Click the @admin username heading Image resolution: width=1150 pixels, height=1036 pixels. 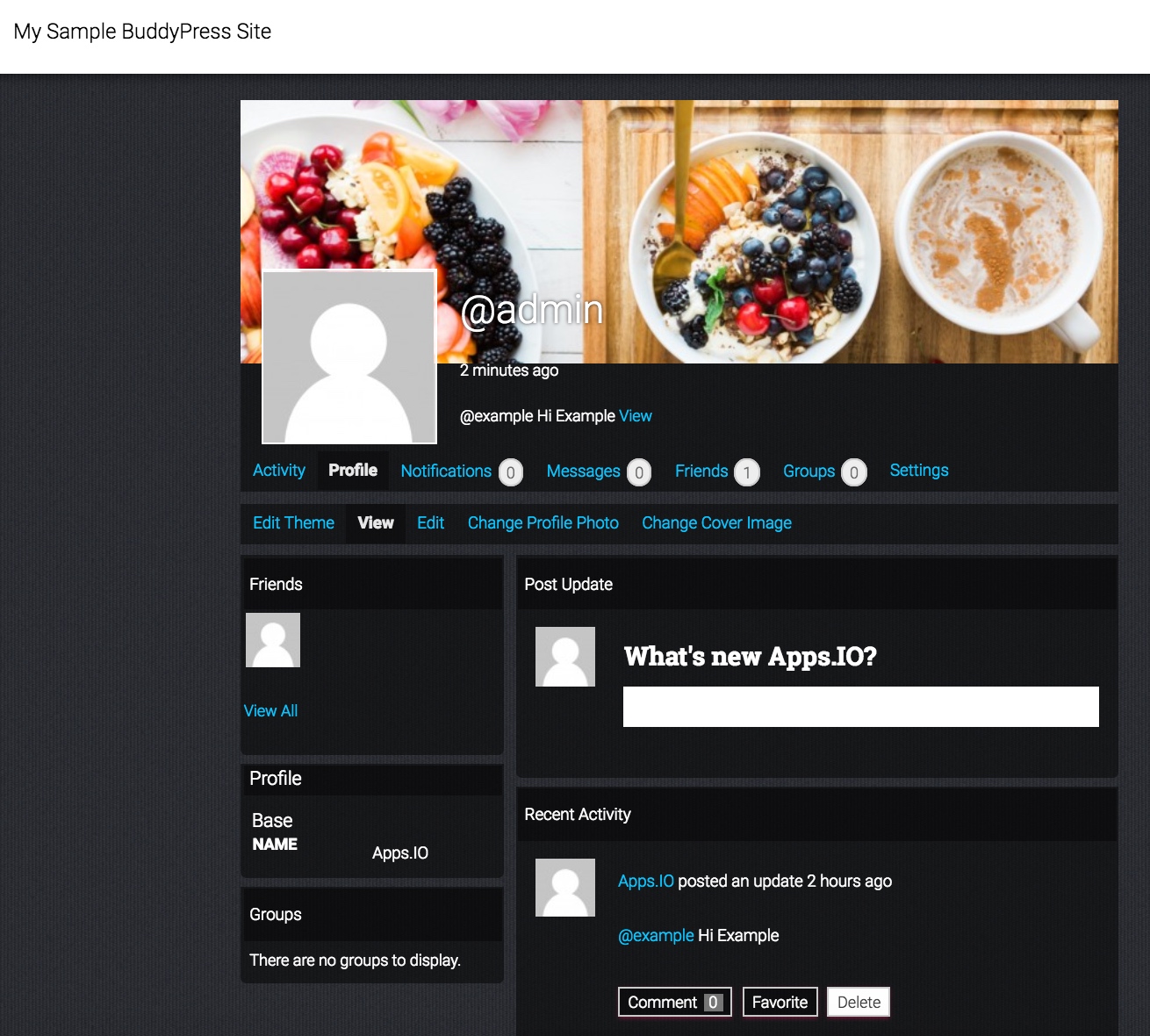[532, 310]
